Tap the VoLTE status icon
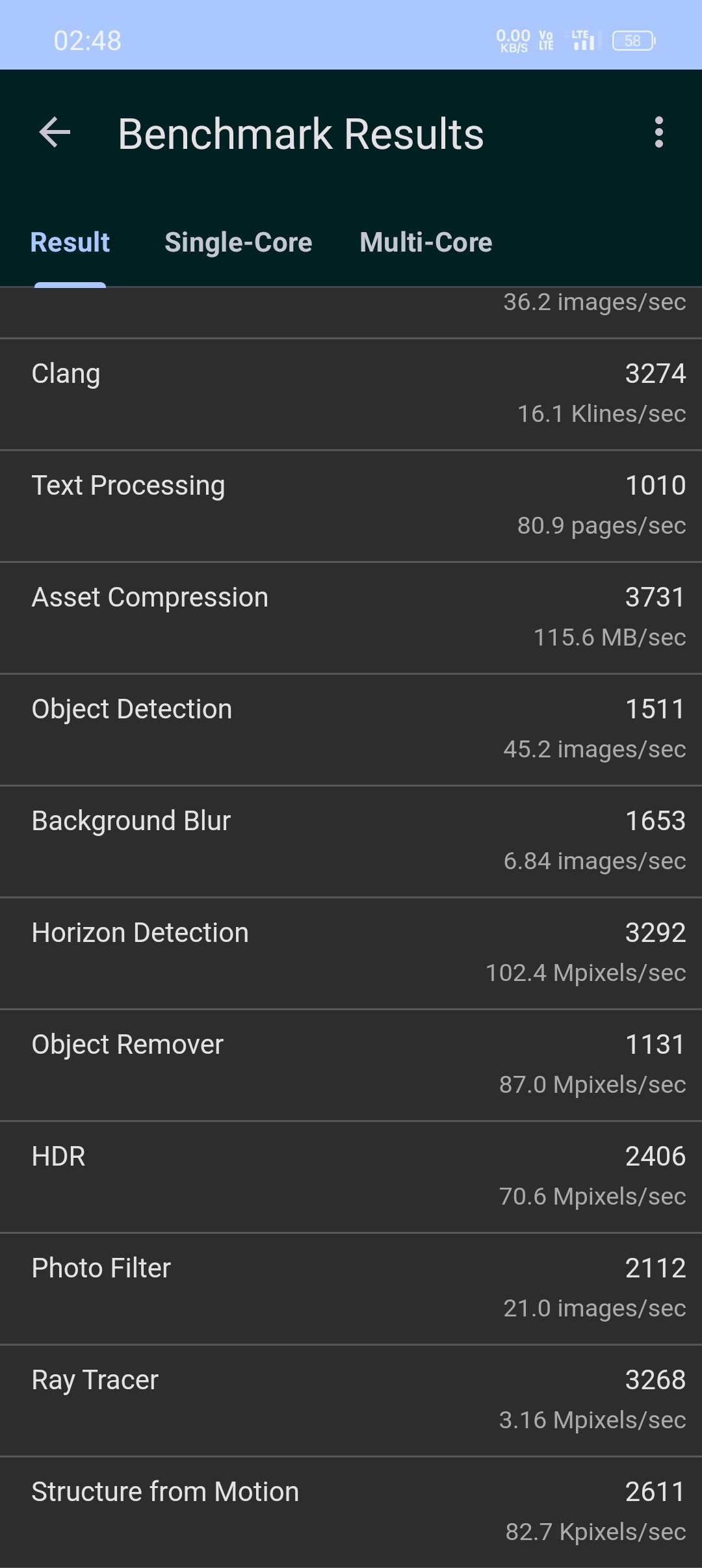The width and height of the screenshot is (702, 1568). click(x=546, y=40)
